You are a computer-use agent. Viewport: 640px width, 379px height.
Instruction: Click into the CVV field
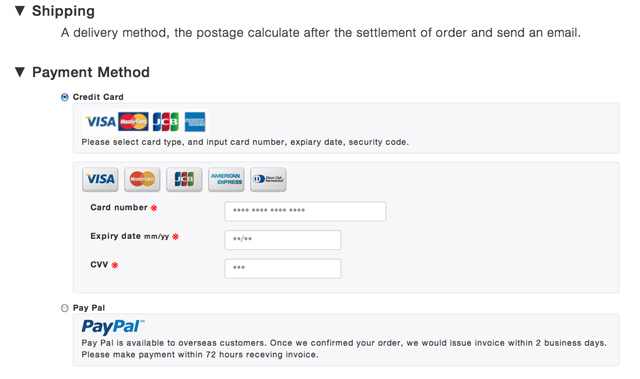(283, 268)
